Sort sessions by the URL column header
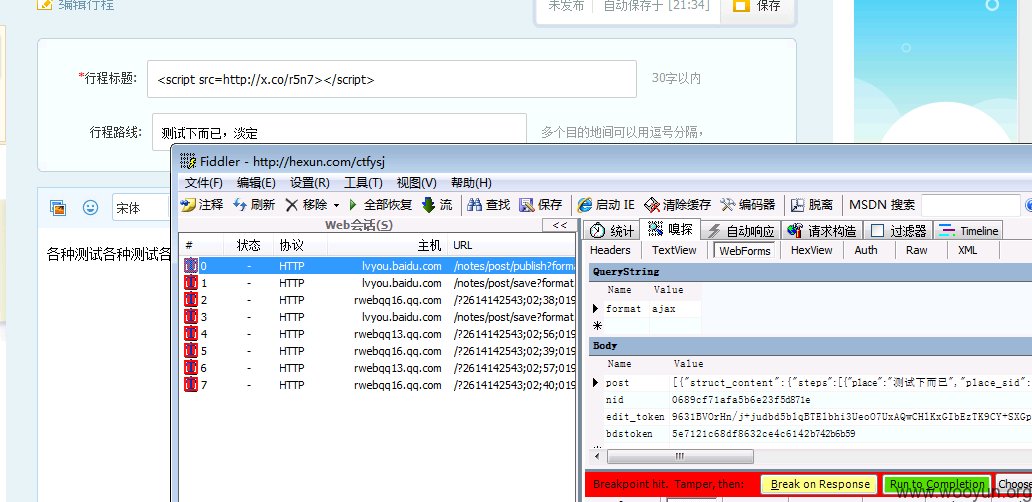Viewport: 1032px width, 502px height. pos(512,245)
